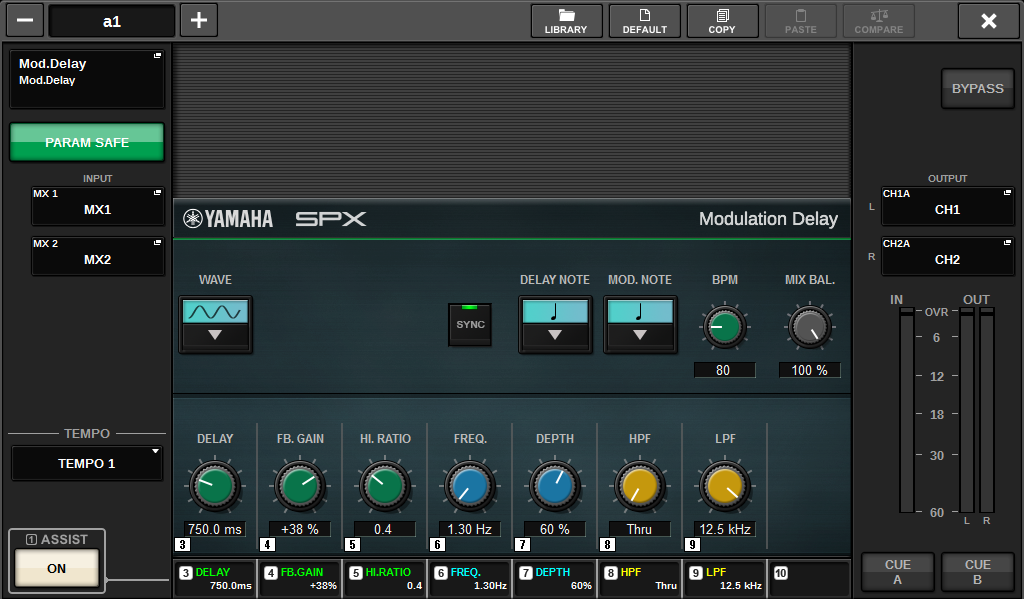Copy the effect parameters
1024x599 pixels.
pos(722,21)
